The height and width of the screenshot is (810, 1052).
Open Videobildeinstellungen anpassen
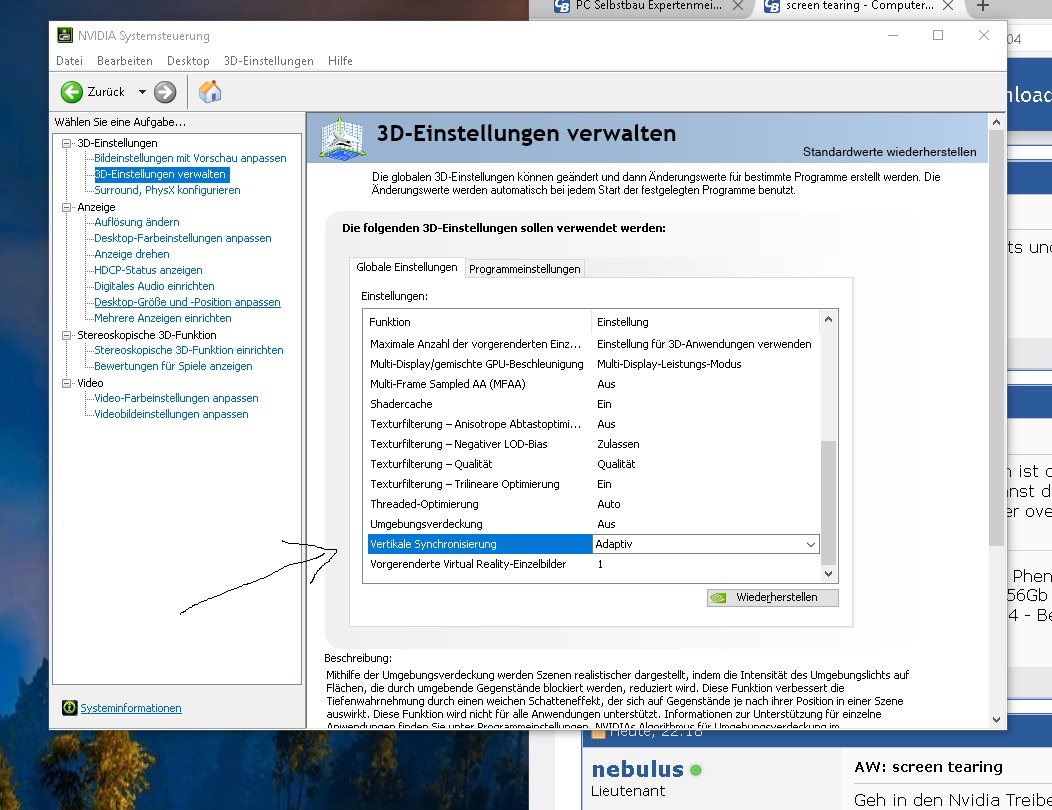[x=171, y=415]
